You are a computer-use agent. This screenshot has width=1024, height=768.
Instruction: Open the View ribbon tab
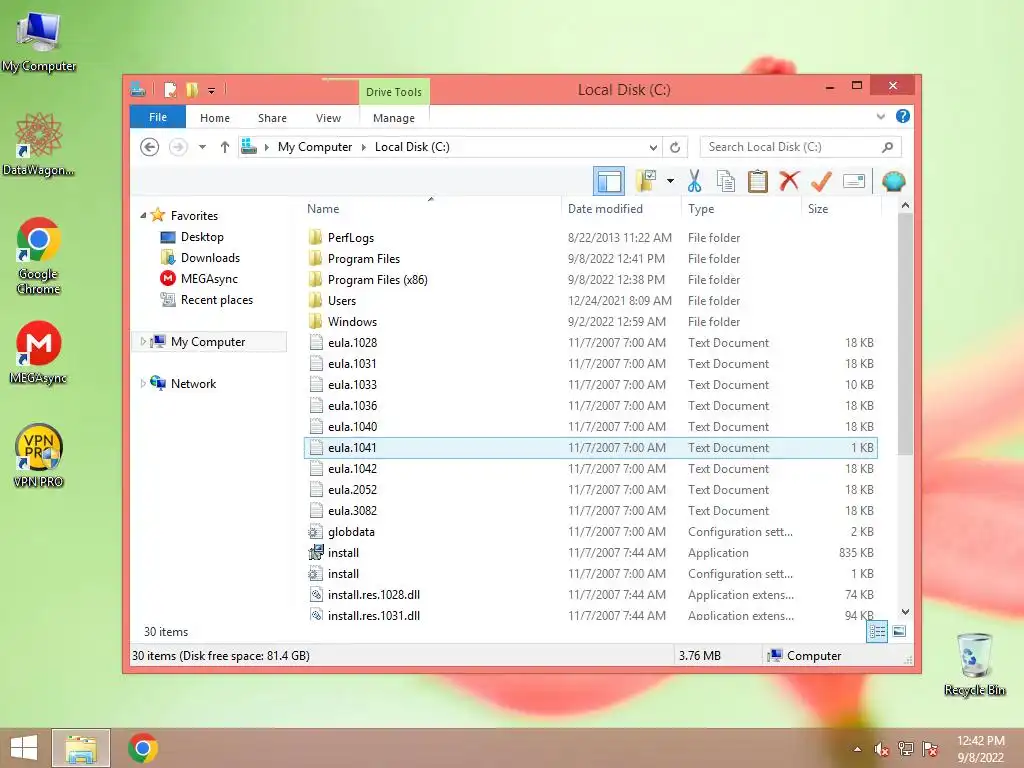tap(328, 118)
